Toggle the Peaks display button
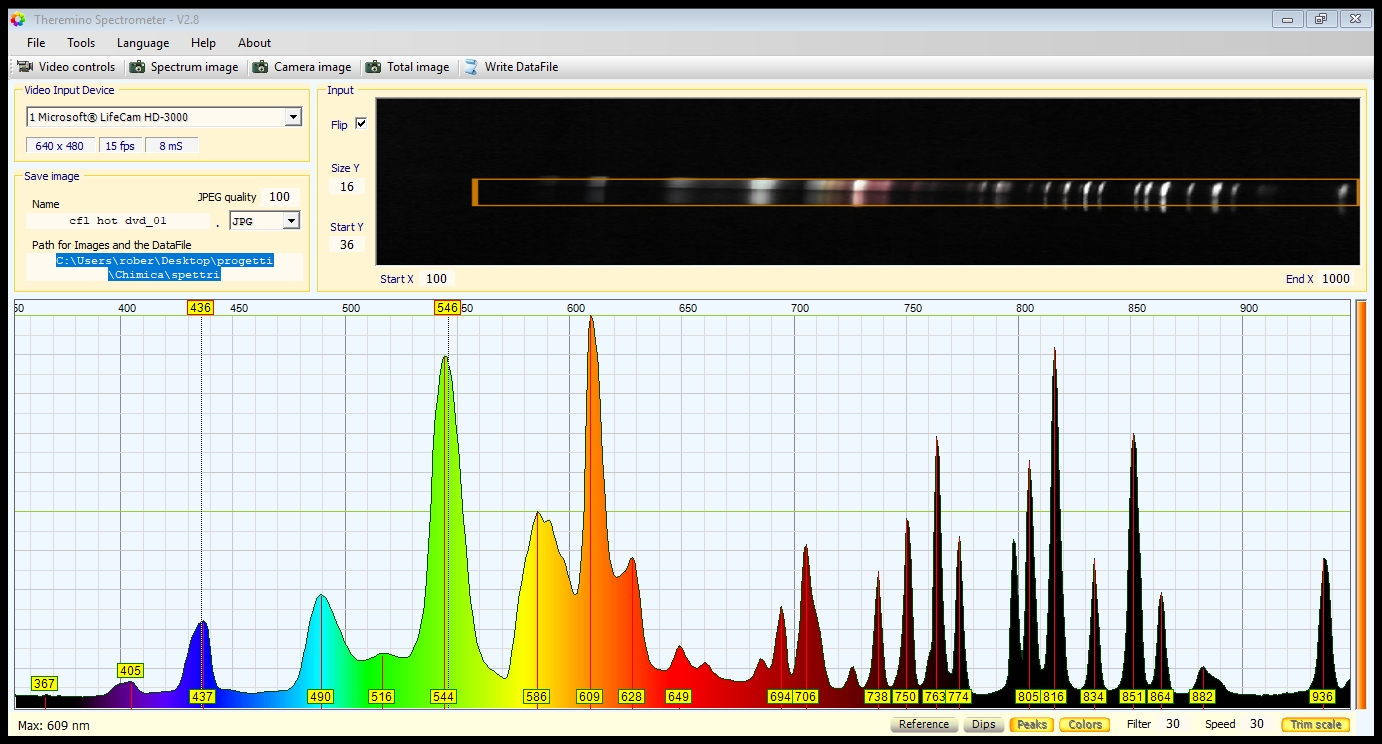1382x744 pixels. (x=1031, y=724)
